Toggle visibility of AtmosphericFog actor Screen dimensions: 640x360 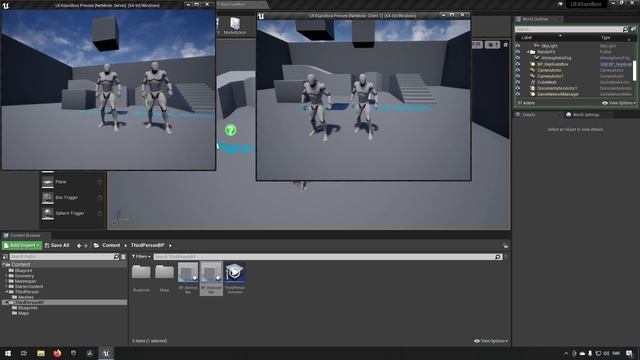click(x=518, y=58)
